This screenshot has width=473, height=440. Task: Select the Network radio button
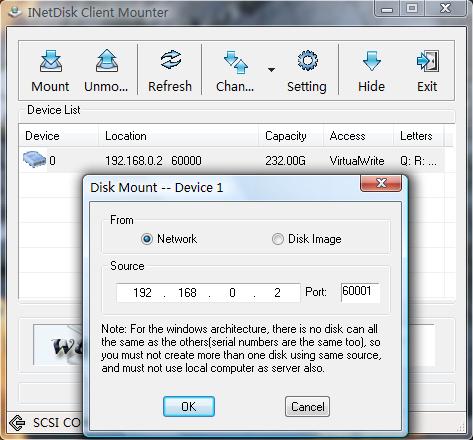click(x=147, y=239)
